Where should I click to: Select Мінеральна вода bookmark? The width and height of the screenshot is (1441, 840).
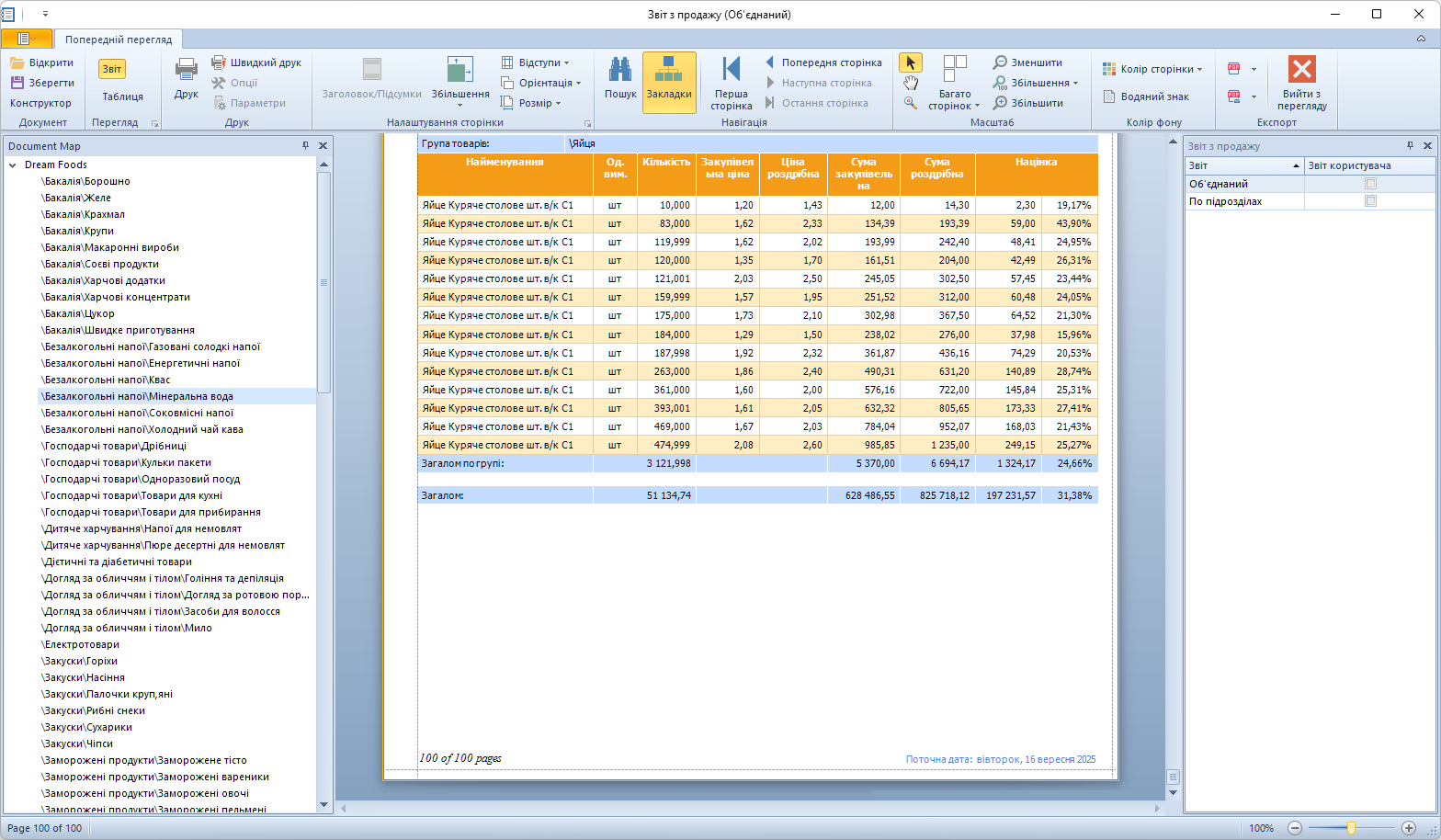139,396
